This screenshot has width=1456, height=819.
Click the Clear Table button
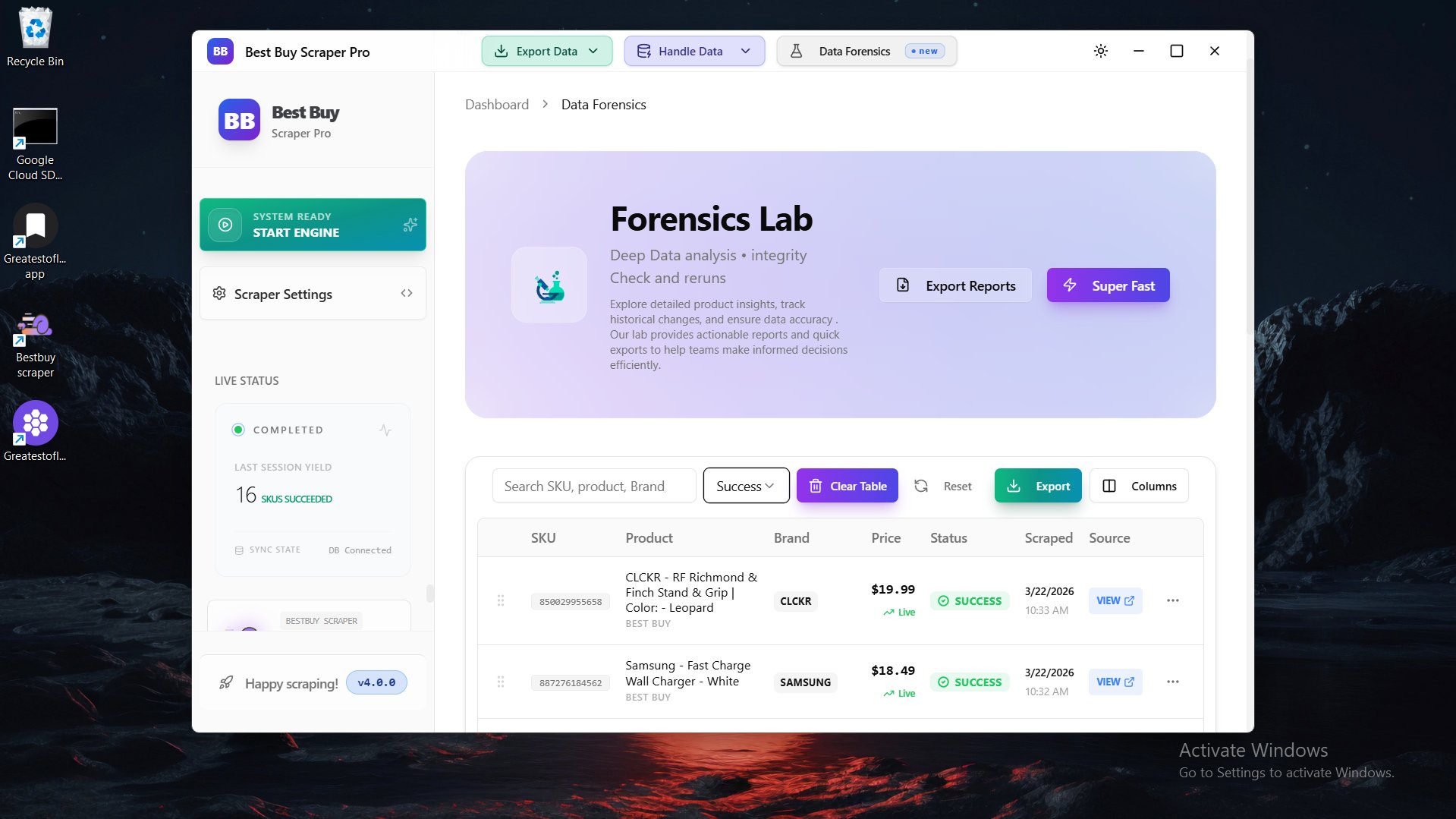847,486
